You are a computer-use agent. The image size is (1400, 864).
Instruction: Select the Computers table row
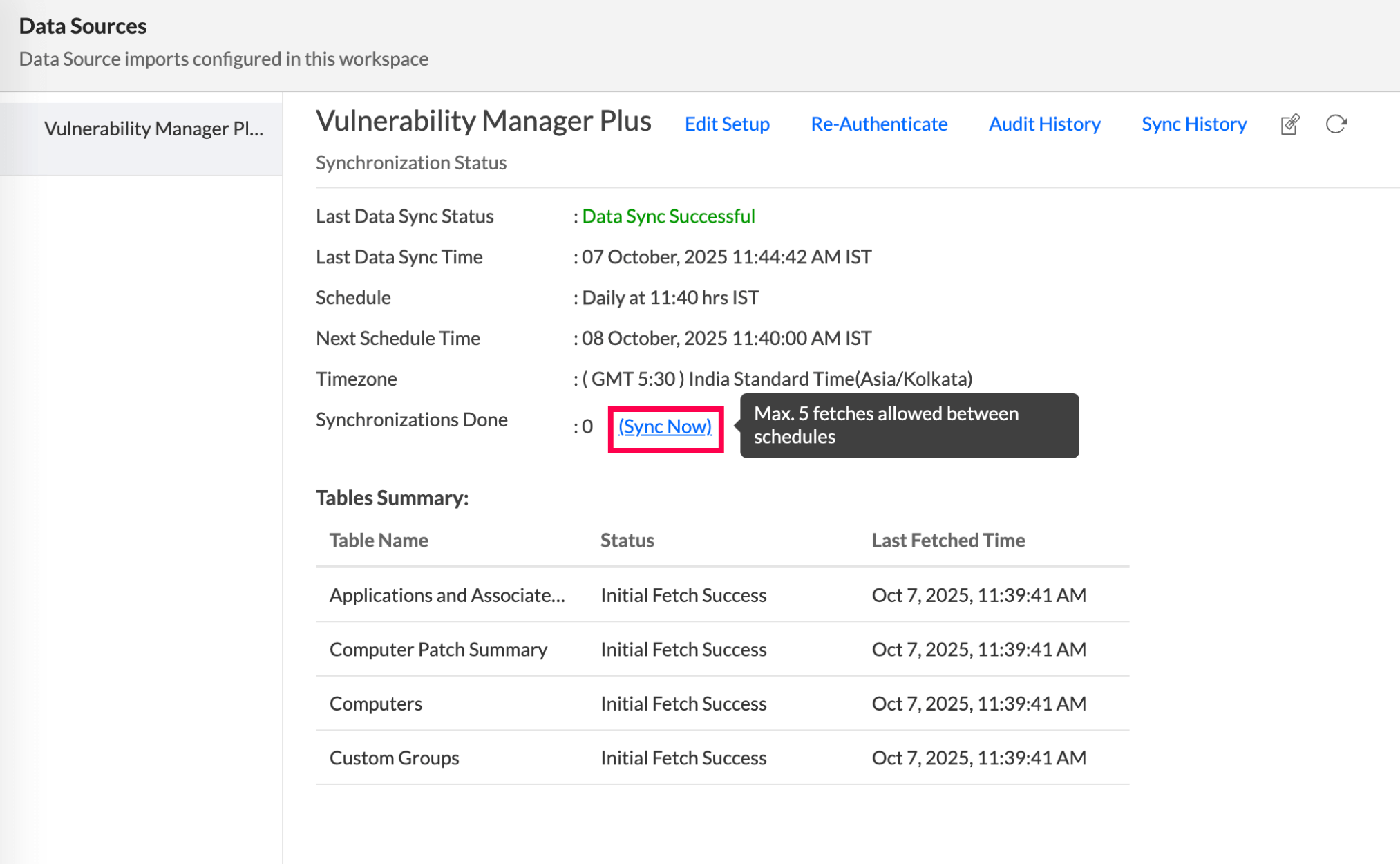[x=375, y=704]
